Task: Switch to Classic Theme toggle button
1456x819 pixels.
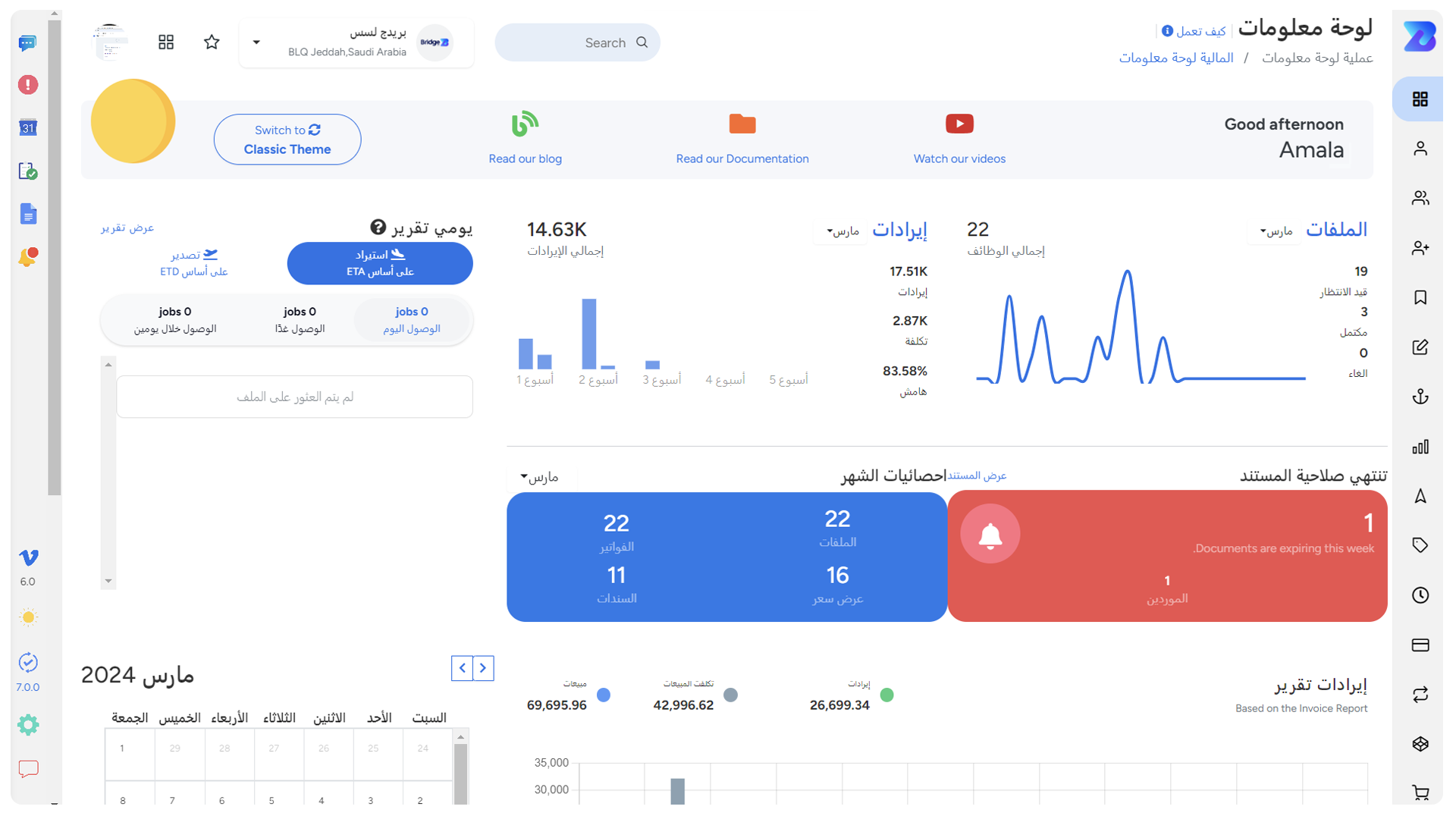Action: click(x=286, y=140)
